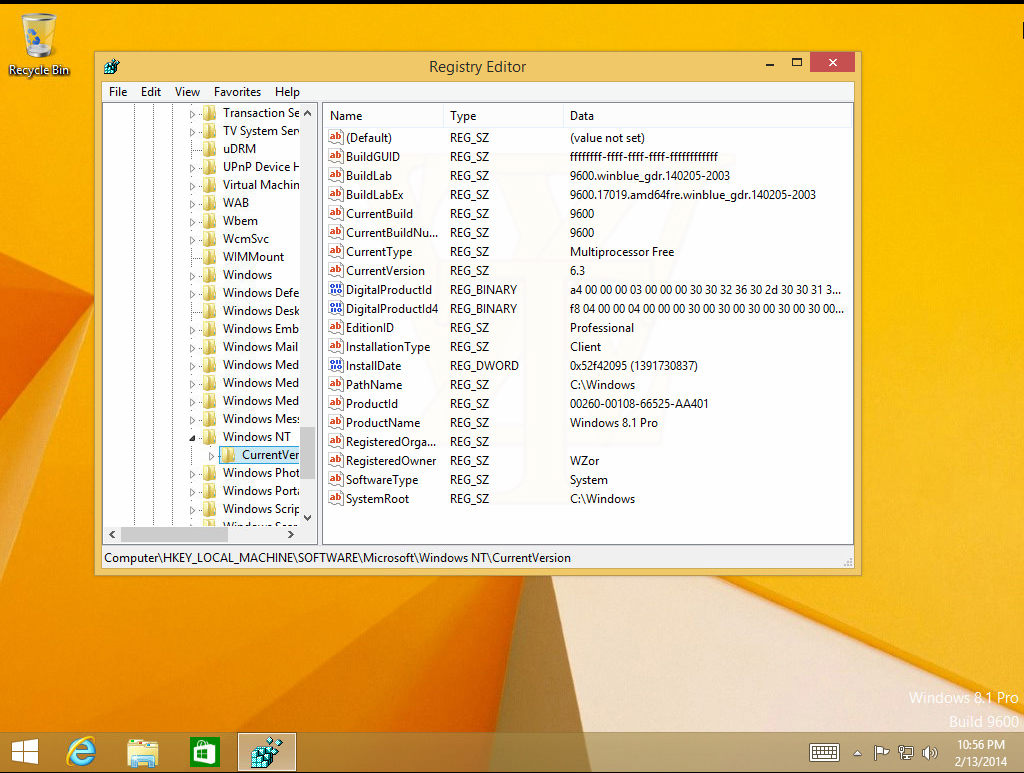Select the DigitalProductId binary value icon
The width and height of the screenshot is (1024, 773).
(336, 290)
